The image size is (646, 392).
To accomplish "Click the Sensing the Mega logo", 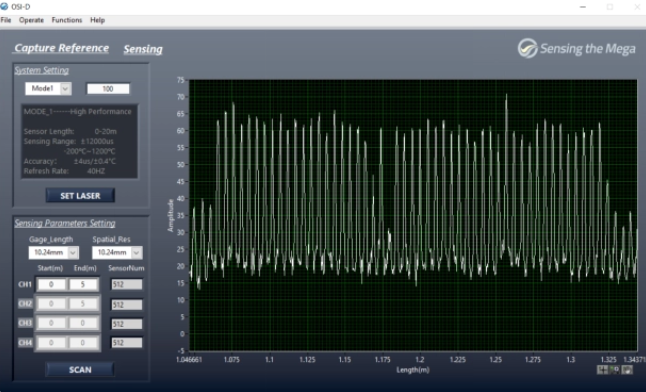I will pyautogui.click(x=576, y=49).
